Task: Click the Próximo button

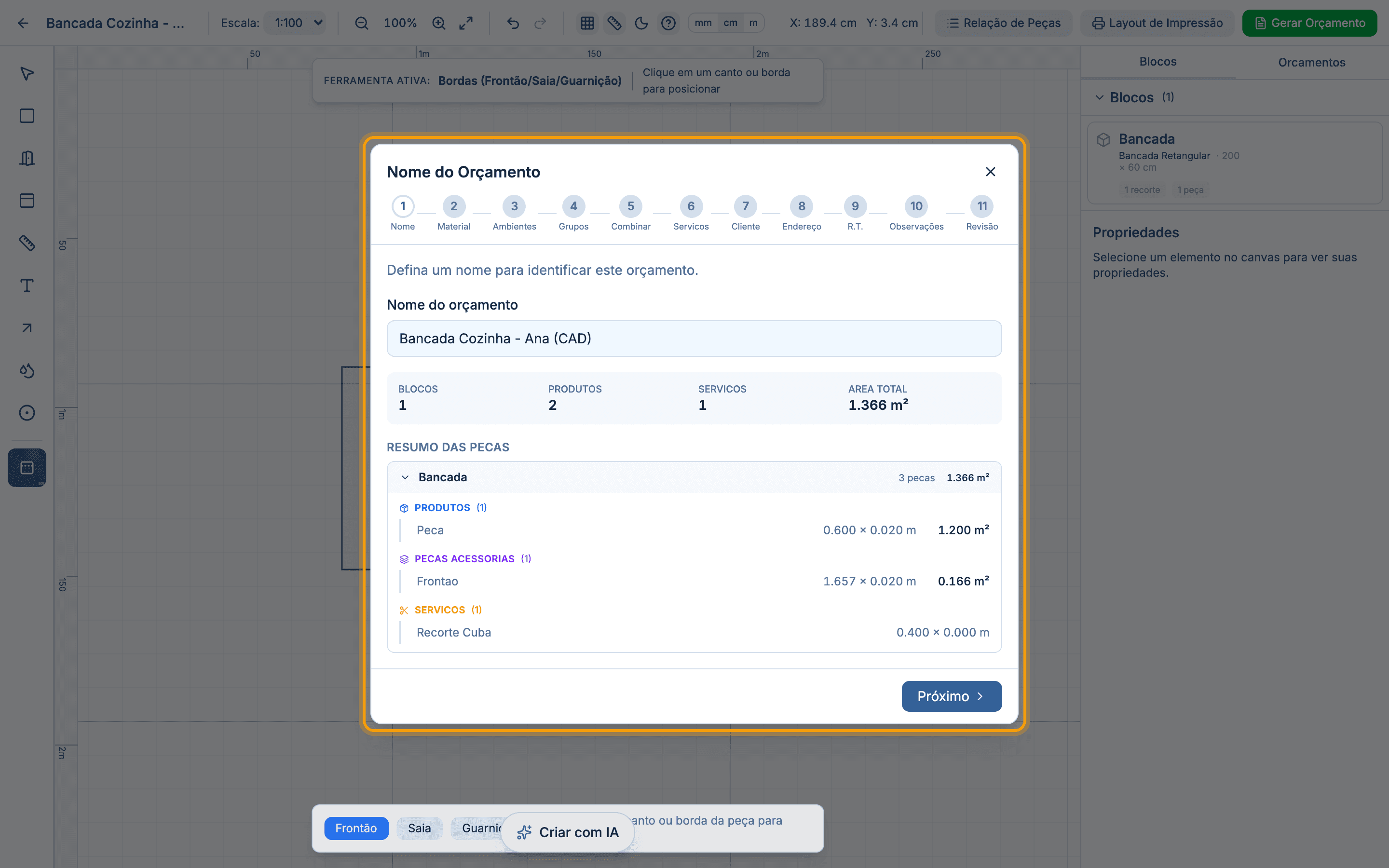Action: pos(951,696)
